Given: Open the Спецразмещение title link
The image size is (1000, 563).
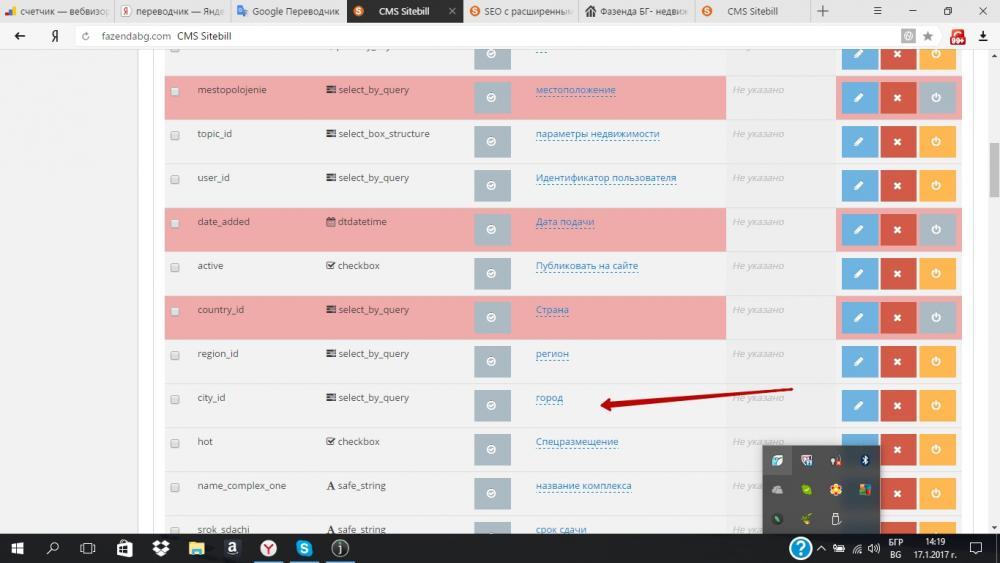Looking at the screenshot, I should point(577,442).
